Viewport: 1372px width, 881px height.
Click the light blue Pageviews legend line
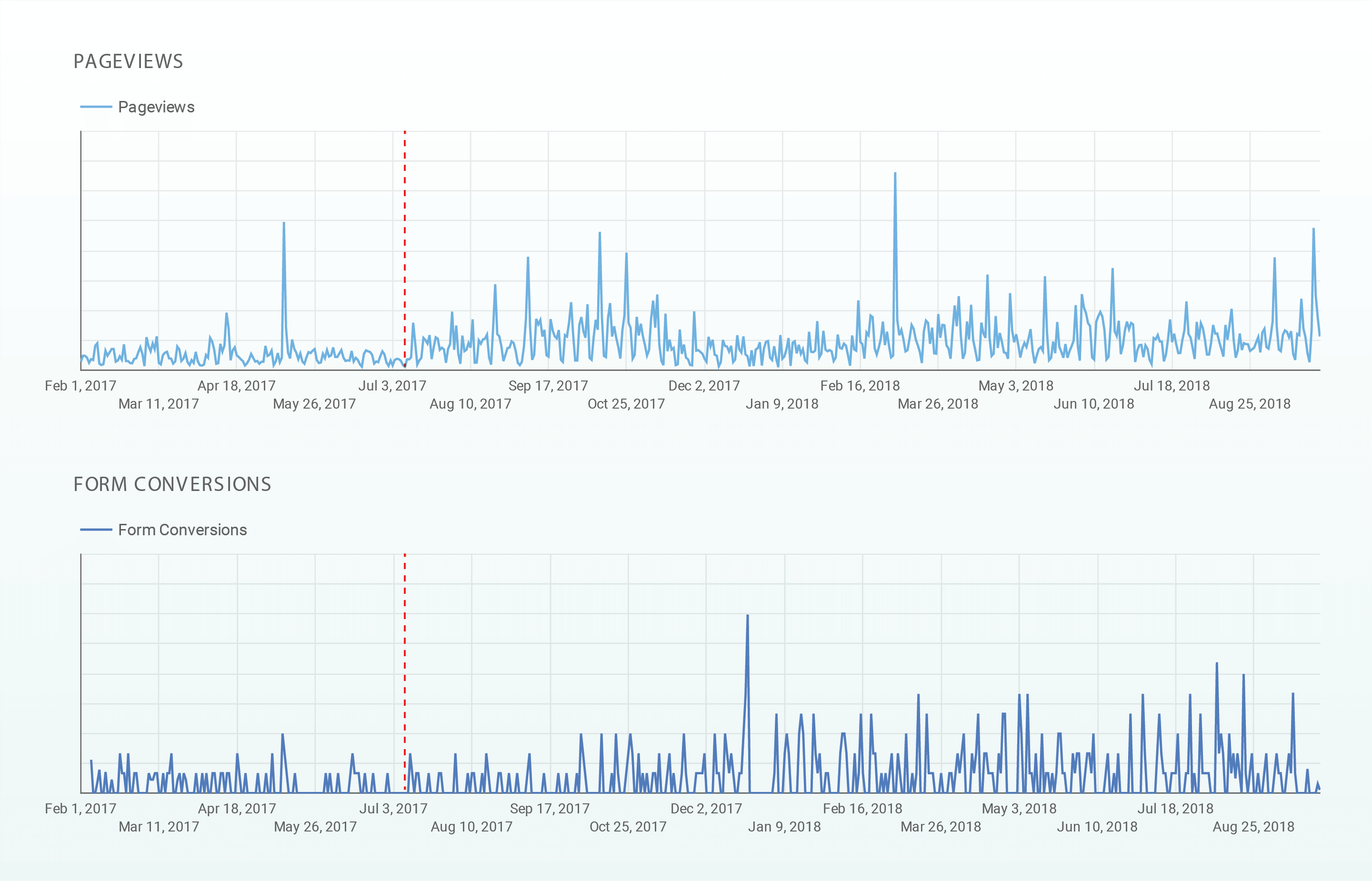96,107
